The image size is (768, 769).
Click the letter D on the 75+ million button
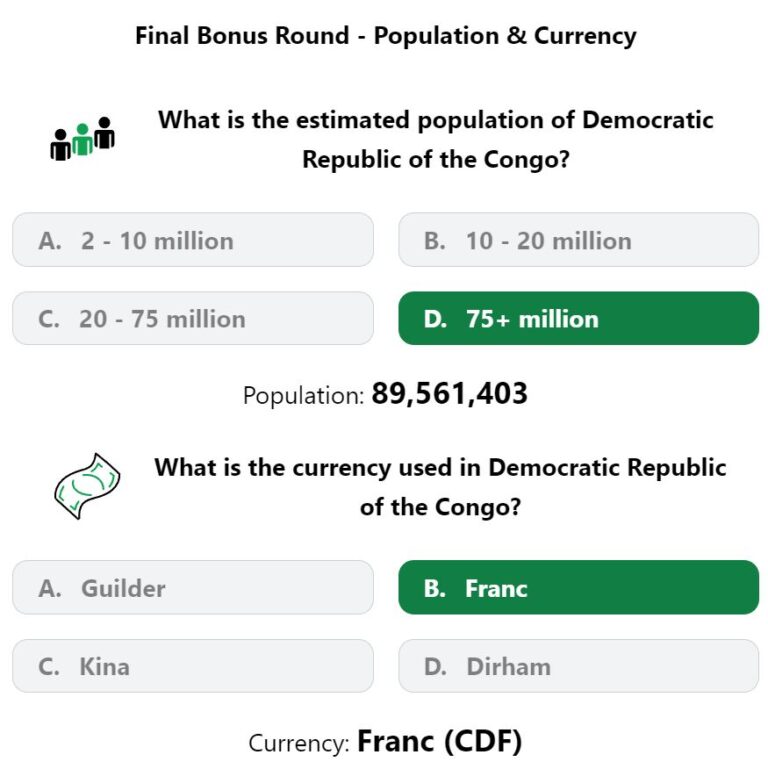coord(435,319)
